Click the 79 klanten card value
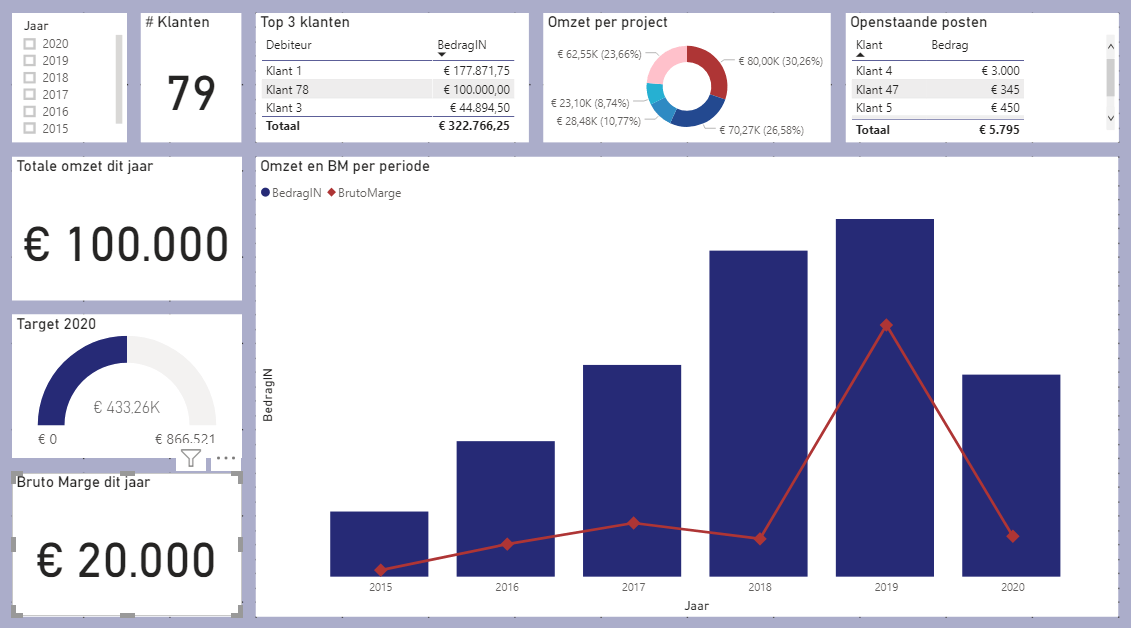 191,94
